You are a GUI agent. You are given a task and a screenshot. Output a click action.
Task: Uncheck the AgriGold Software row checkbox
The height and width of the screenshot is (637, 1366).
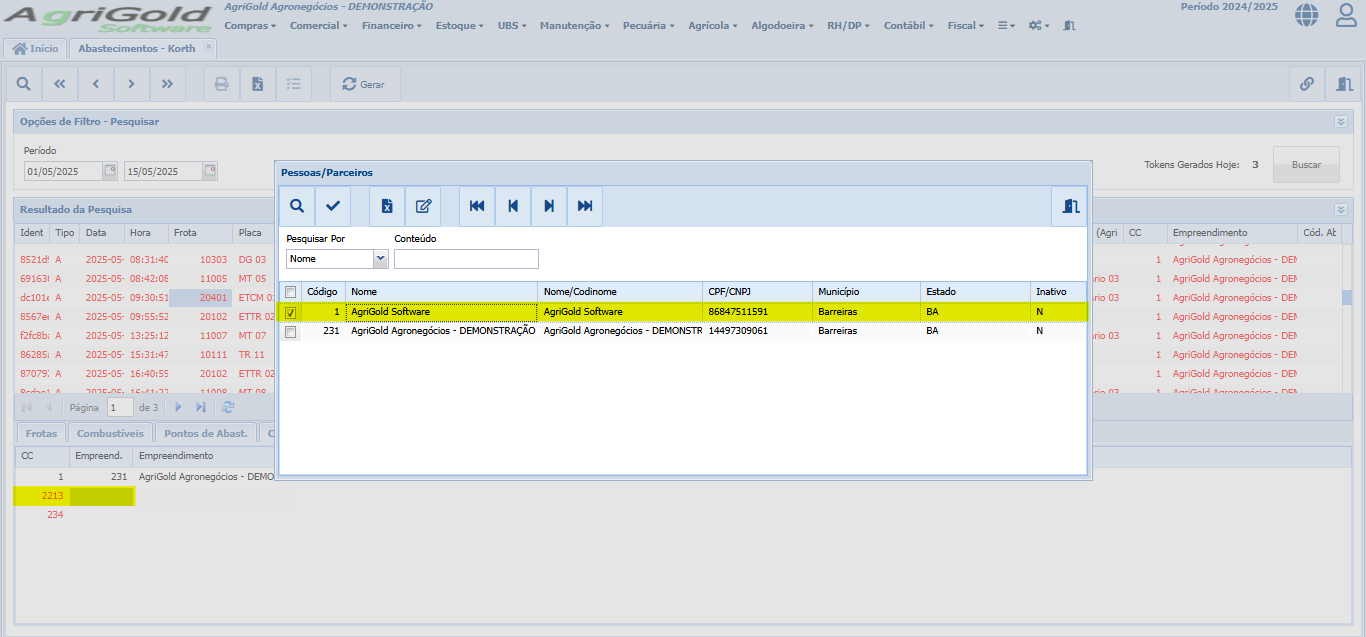click(x=290, y=312)
